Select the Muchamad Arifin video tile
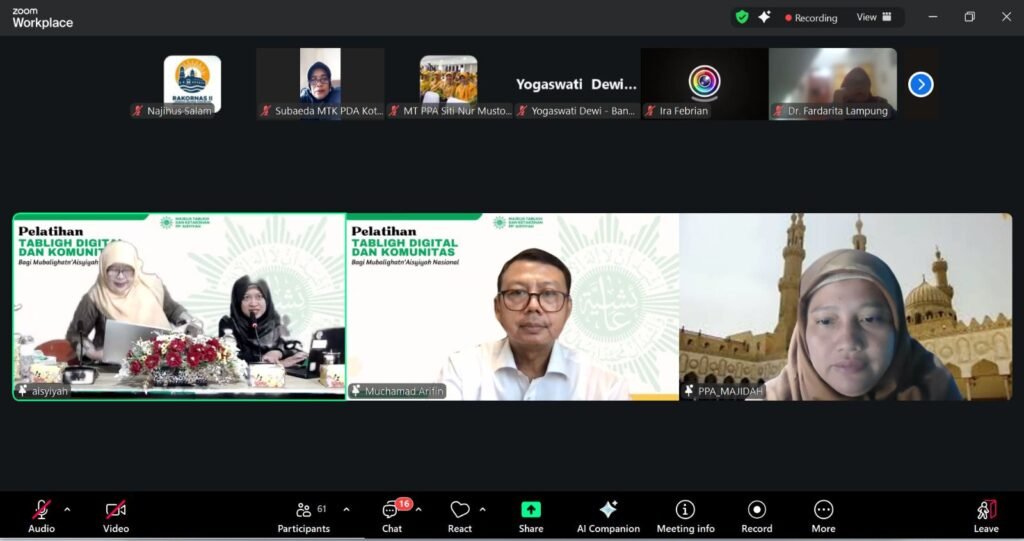This screenshot has height=541, width=1024. click(512, 307)
